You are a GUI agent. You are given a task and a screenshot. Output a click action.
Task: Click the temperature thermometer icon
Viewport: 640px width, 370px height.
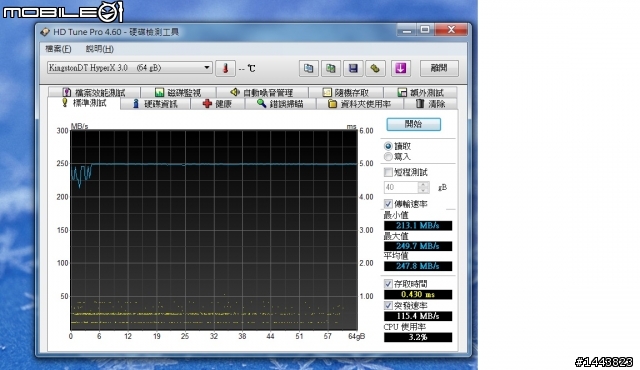(x=225, y=68)
